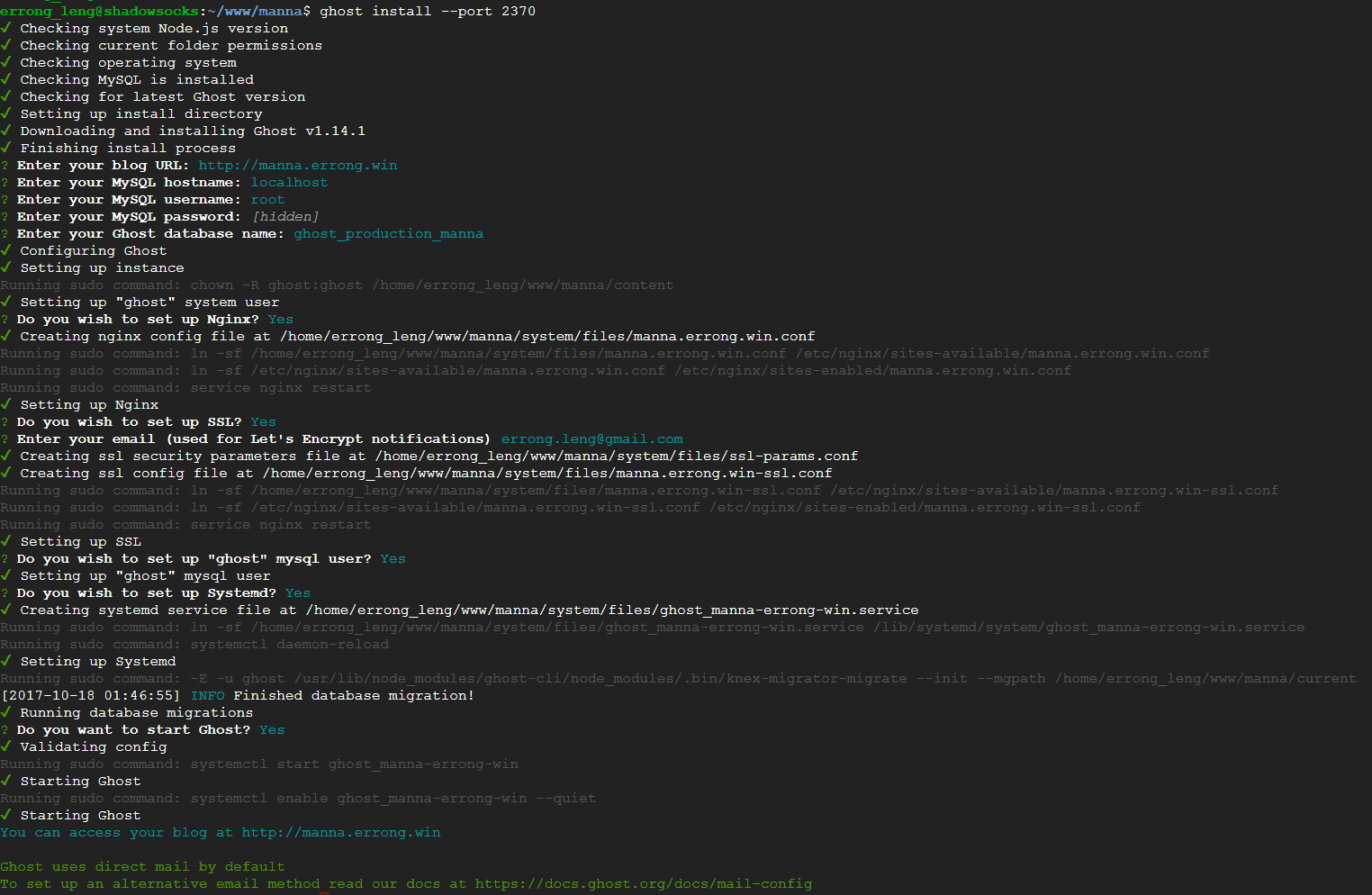Click 'Downloading and installing Ghost v1.14.1' line
The image size is (1372, 895).
[x=184, y=131]
